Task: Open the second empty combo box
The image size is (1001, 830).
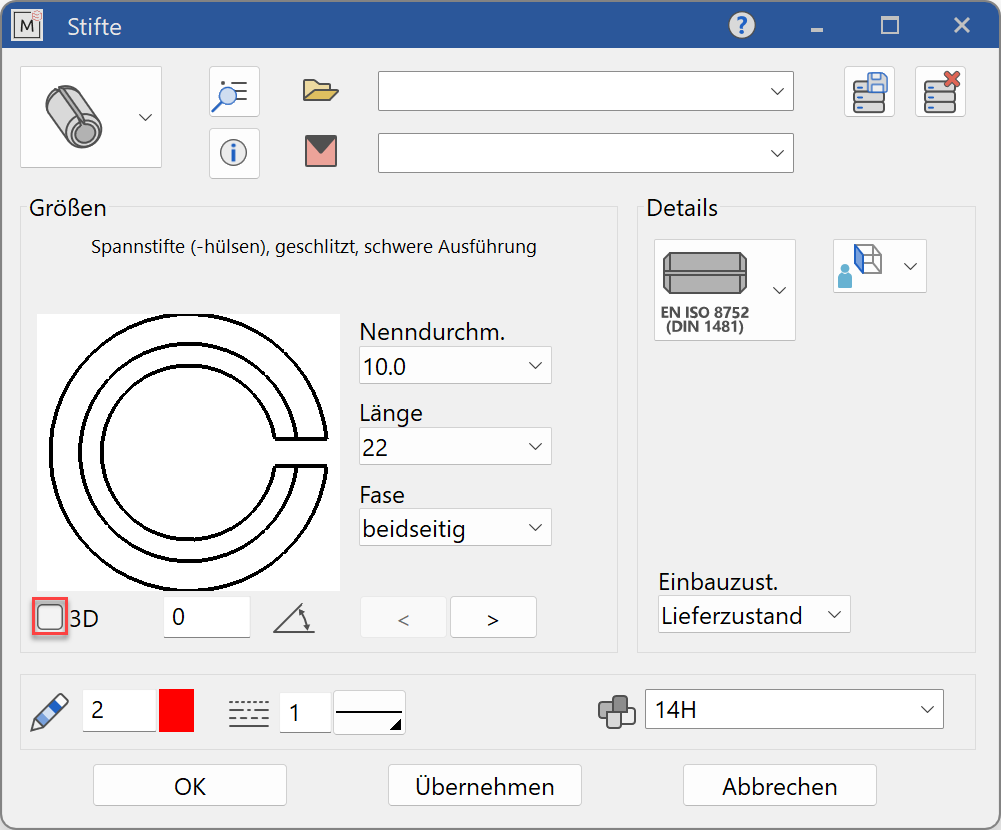Action: coord(585,153)
